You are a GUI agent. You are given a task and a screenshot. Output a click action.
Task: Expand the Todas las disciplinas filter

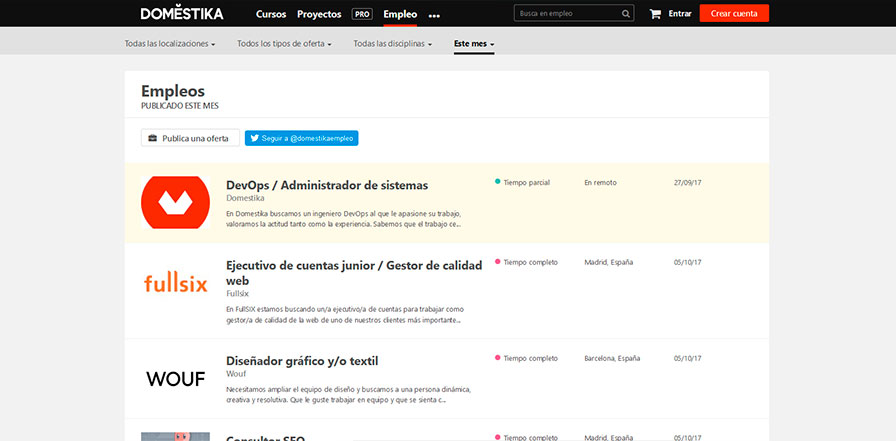point(393,43)
